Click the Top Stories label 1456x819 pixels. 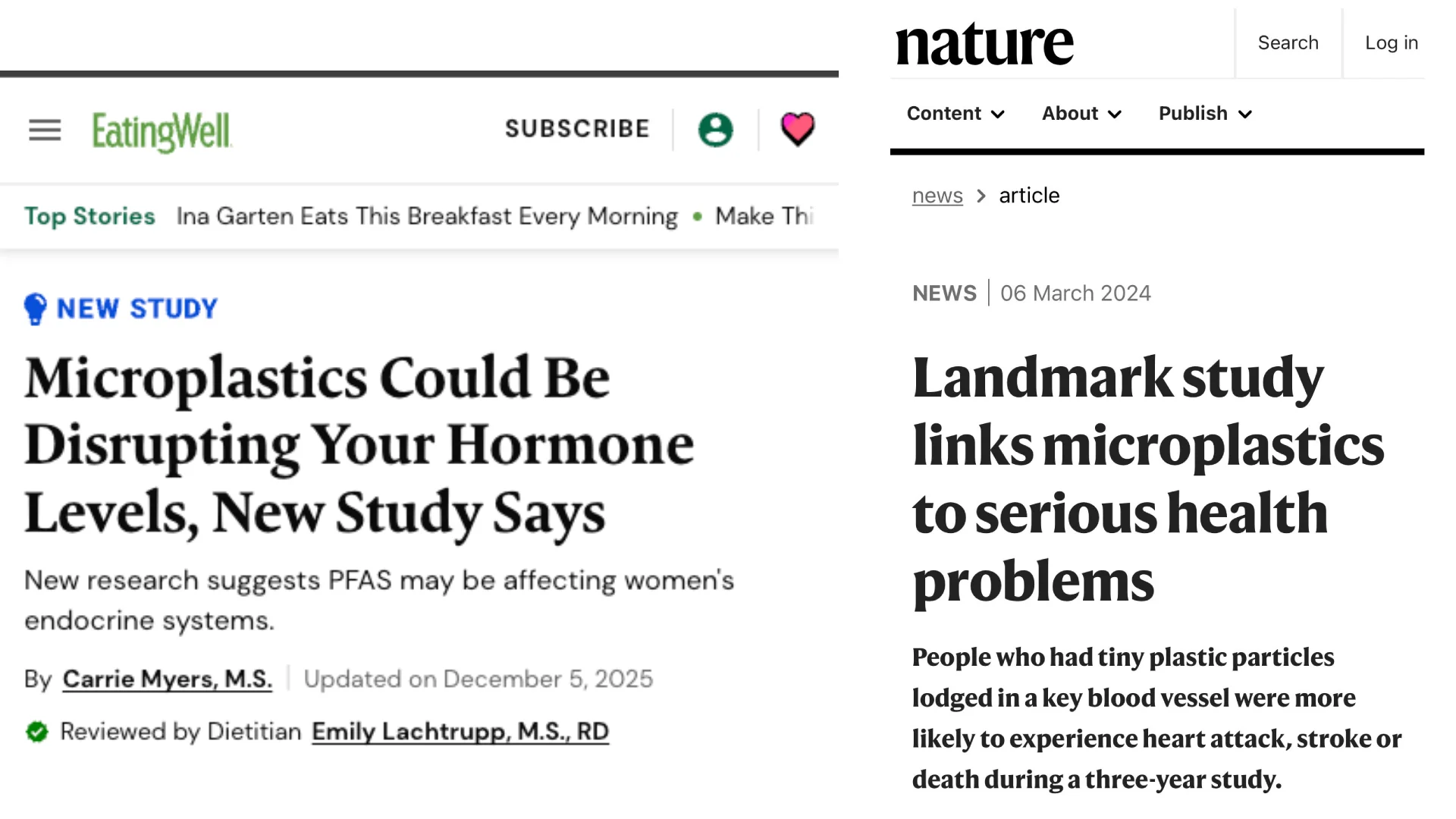89,216
